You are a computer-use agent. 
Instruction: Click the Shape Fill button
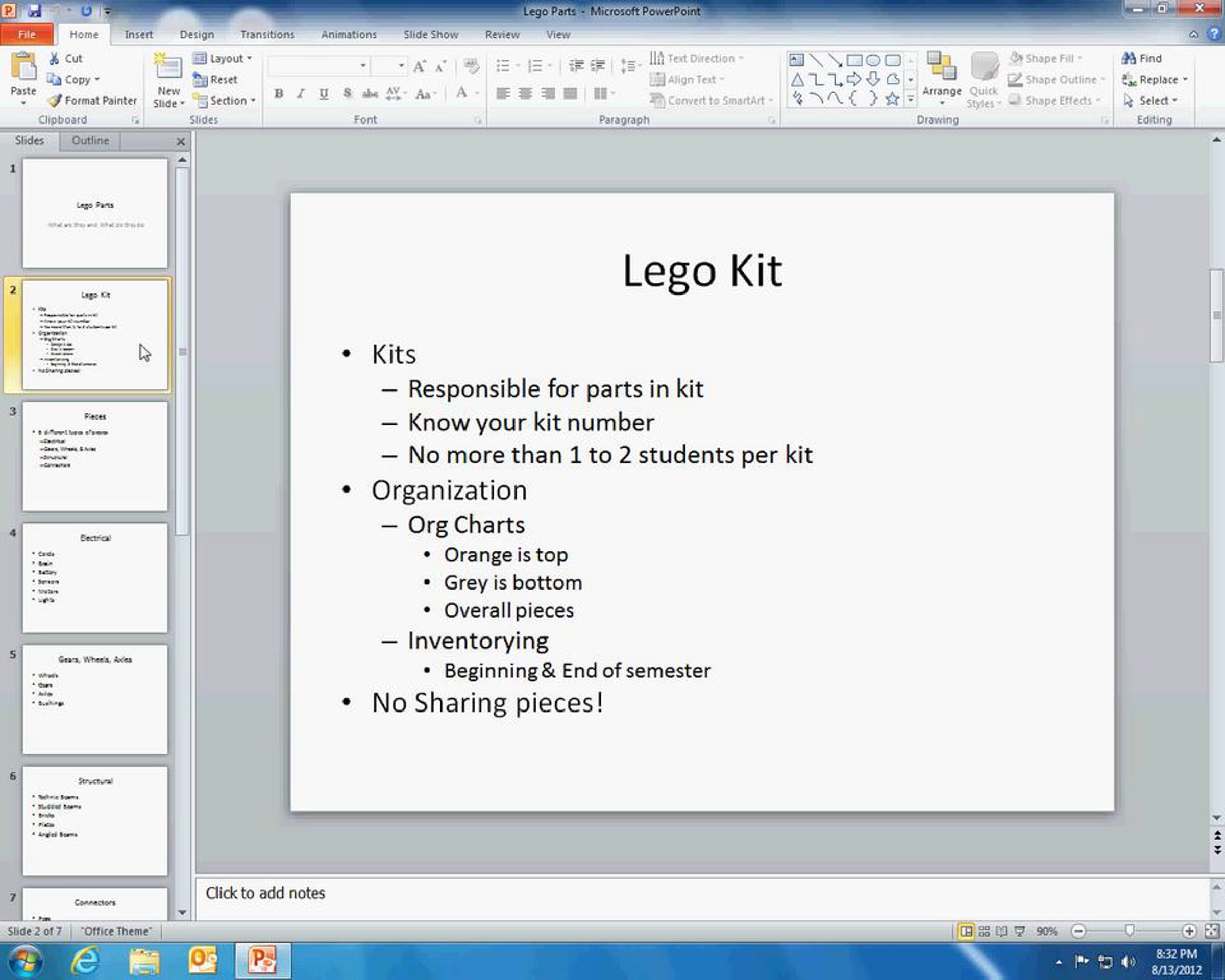coord(1045,58)
